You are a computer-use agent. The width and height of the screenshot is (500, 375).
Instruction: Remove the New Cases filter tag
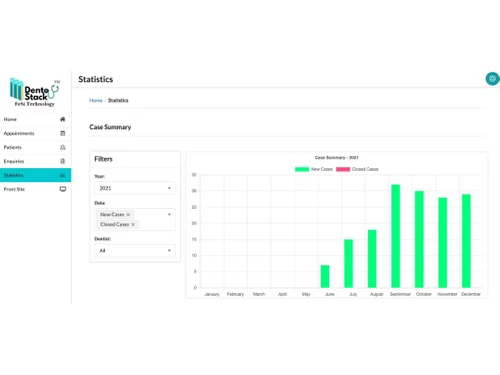(128, 214)
